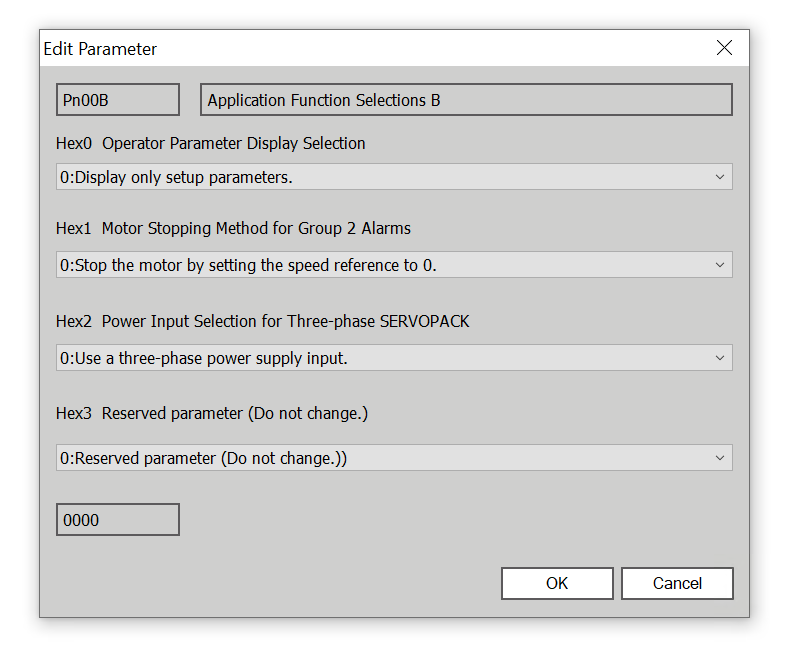Click the Hex3 Reserved parameter label

pyautogui.click(x=212, y=413)
